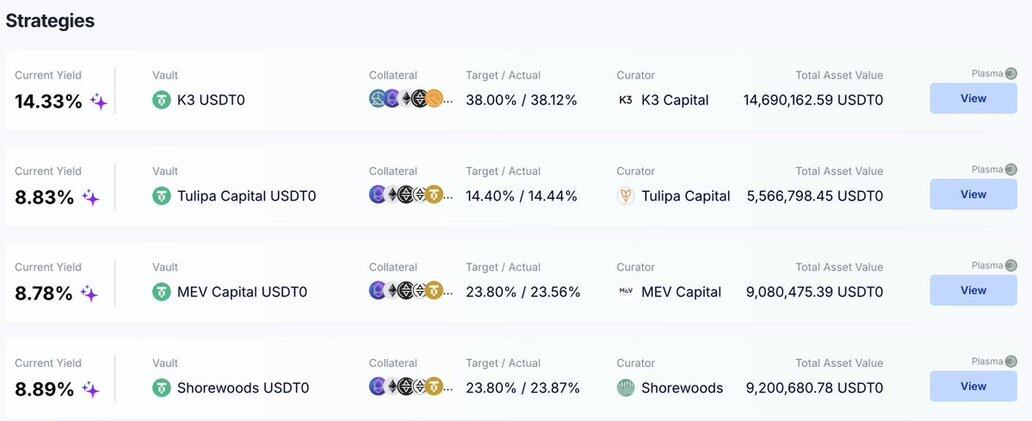1032x421 pixels.
Task: Click the 14,690,162.59 USDT0 total asset value
Action: (x=813, y=100)
